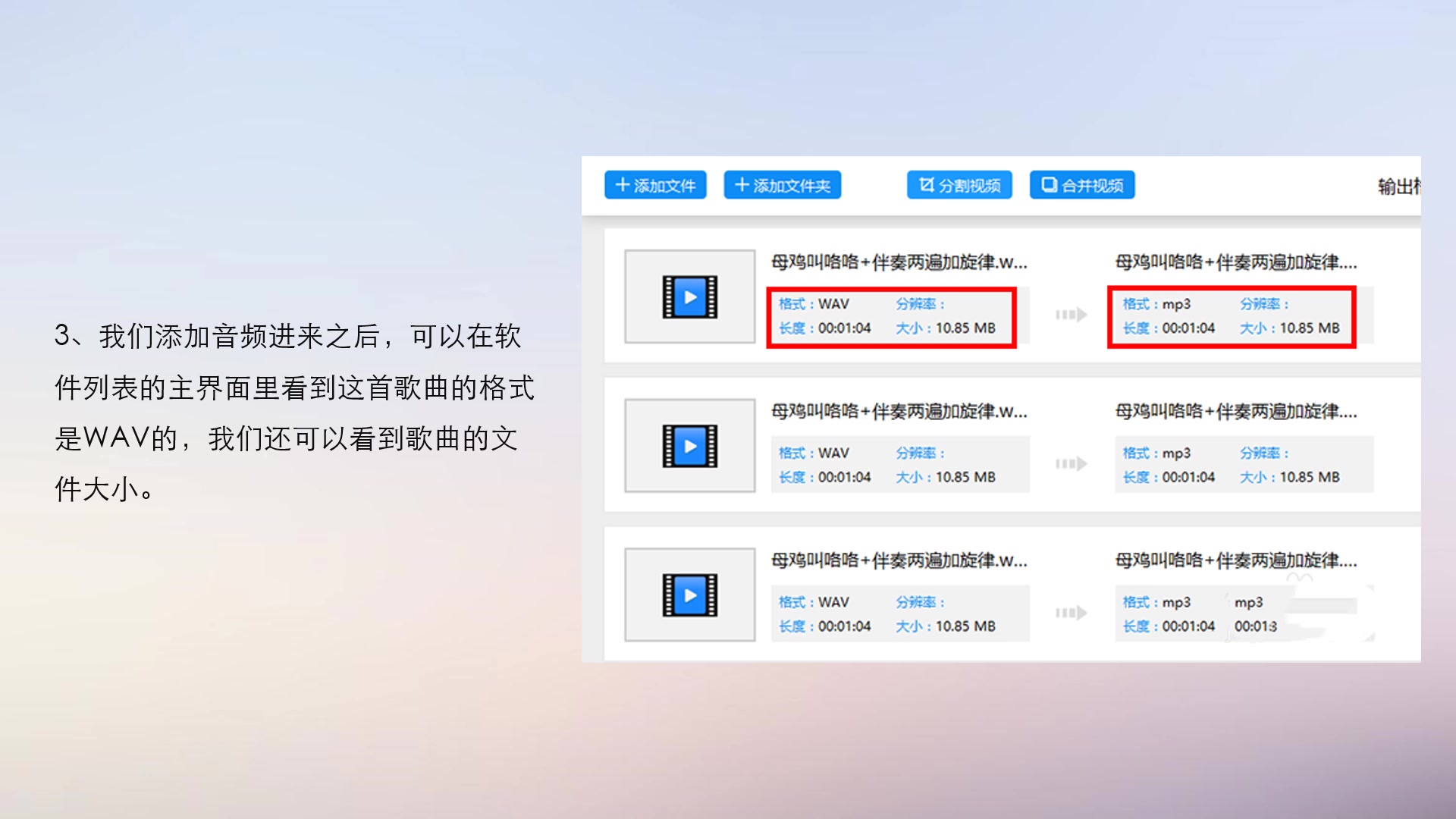Click the second row output filename
Image resolution: width=1456 pixels, height=819 pixels.
(1236, 412)
